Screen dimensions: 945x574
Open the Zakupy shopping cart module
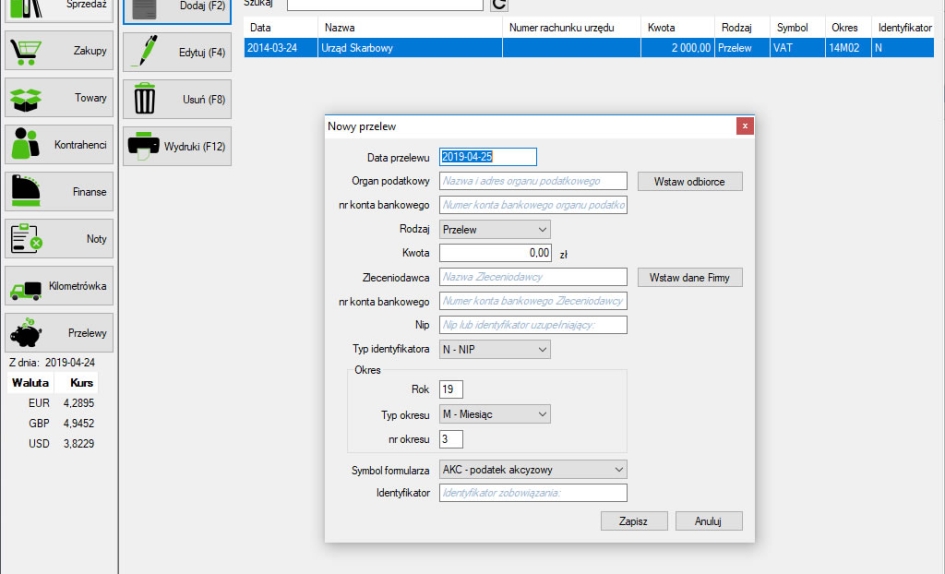pos(59,51)
